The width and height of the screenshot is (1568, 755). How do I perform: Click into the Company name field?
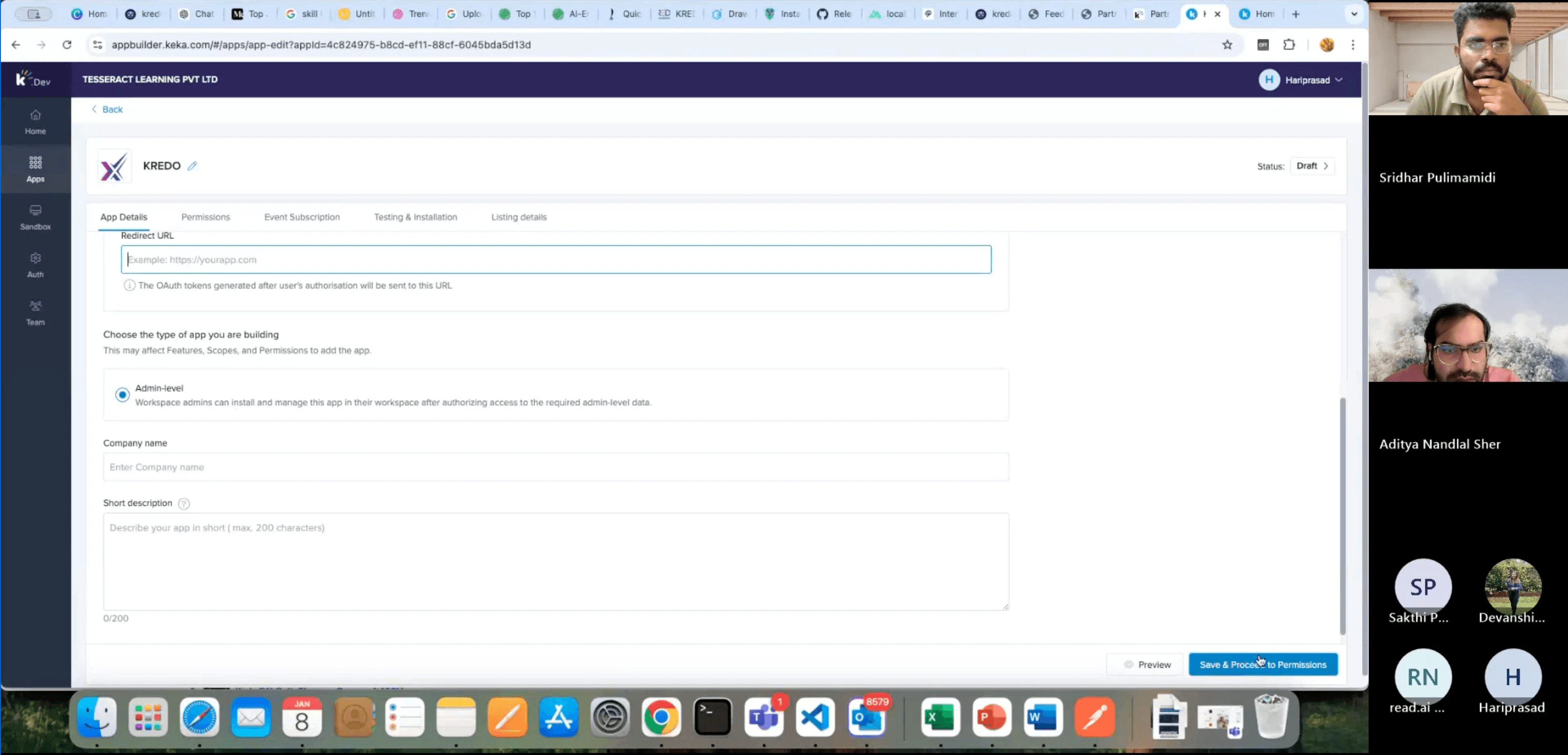click(x=556, y=467)
